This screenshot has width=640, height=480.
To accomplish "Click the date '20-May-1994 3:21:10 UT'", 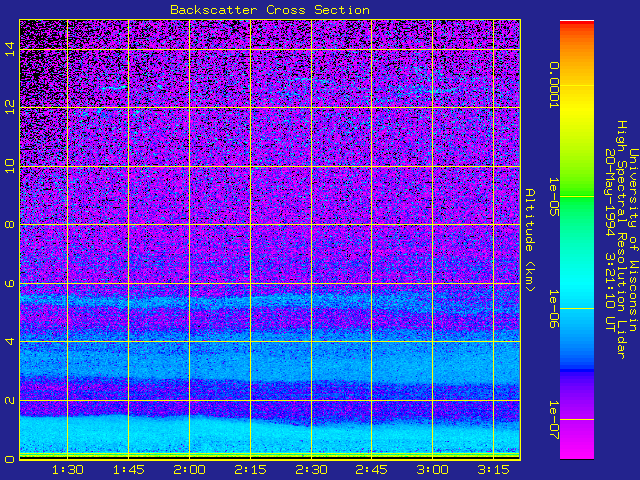I will pyautogui.click(x=610, y=240).
